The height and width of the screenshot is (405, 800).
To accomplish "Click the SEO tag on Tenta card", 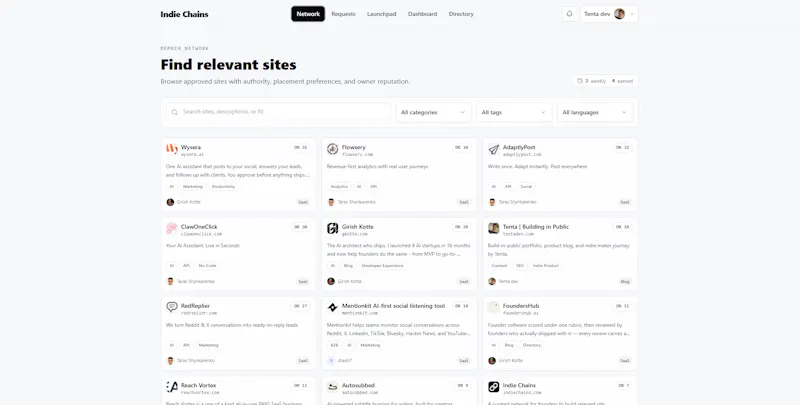I will (519, 266).
